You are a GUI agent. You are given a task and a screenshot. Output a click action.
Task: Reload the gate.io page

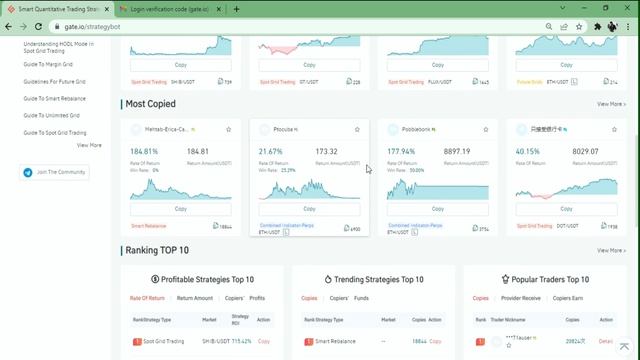point(38,27)
